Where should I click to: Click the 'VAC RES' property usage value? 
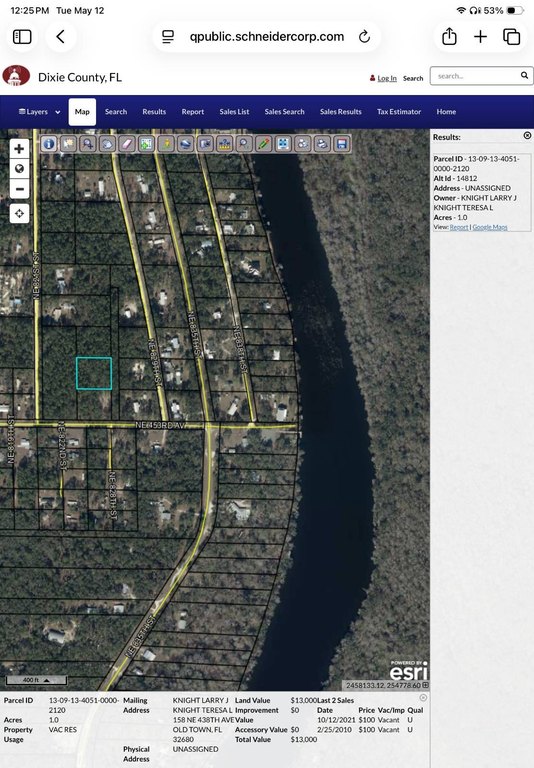63,729
